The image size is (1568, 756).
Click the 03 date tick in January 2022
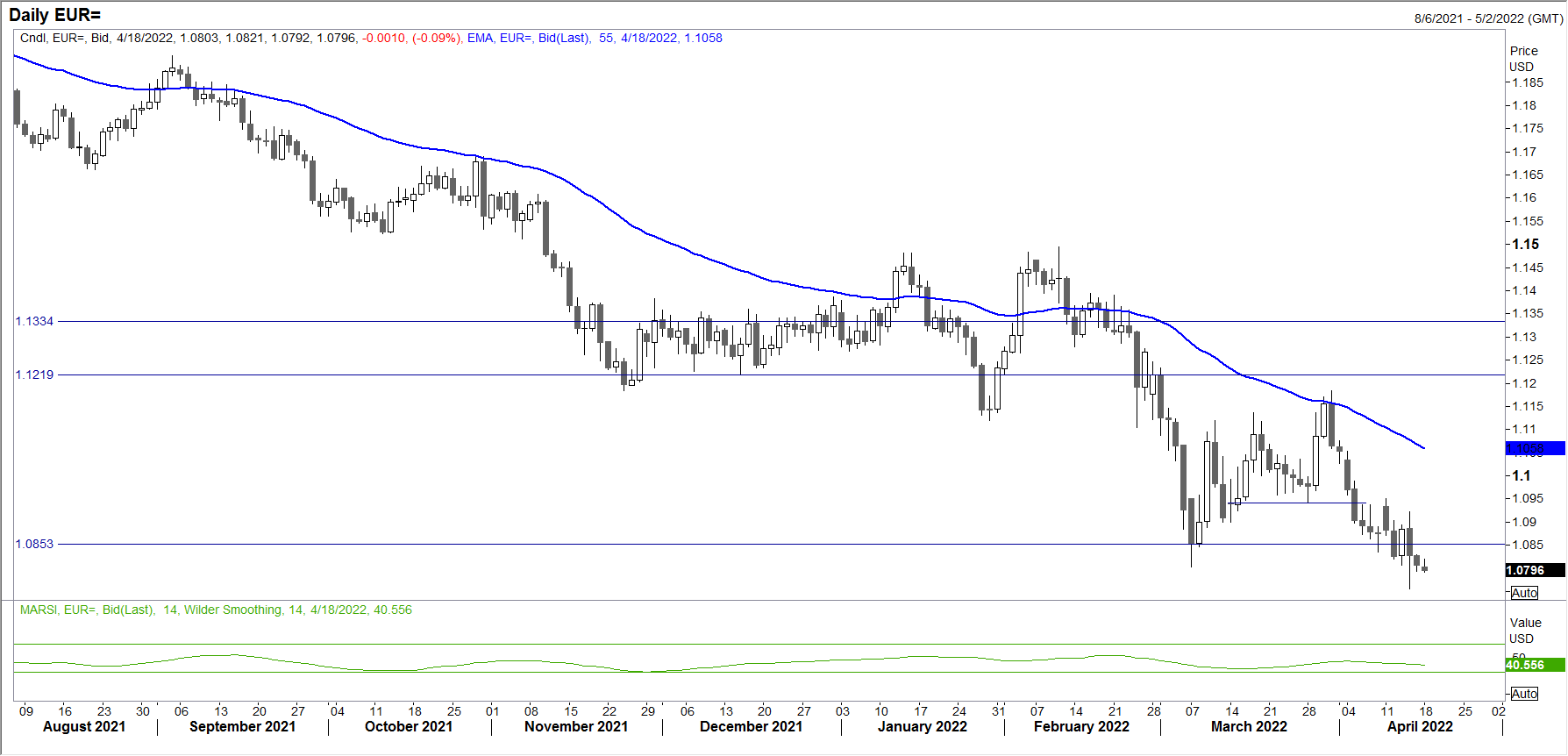(843, 711)
